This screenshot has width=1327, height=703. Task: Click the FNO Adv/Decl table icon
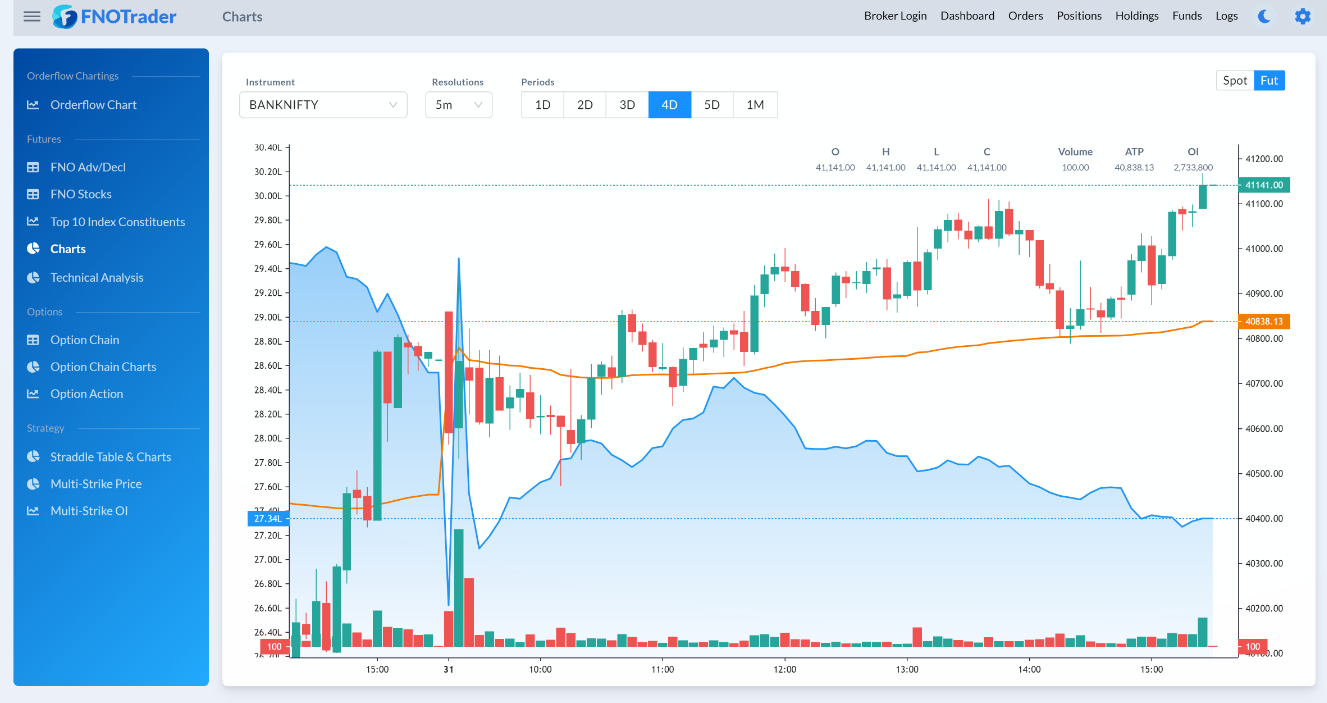pos(33,167)
